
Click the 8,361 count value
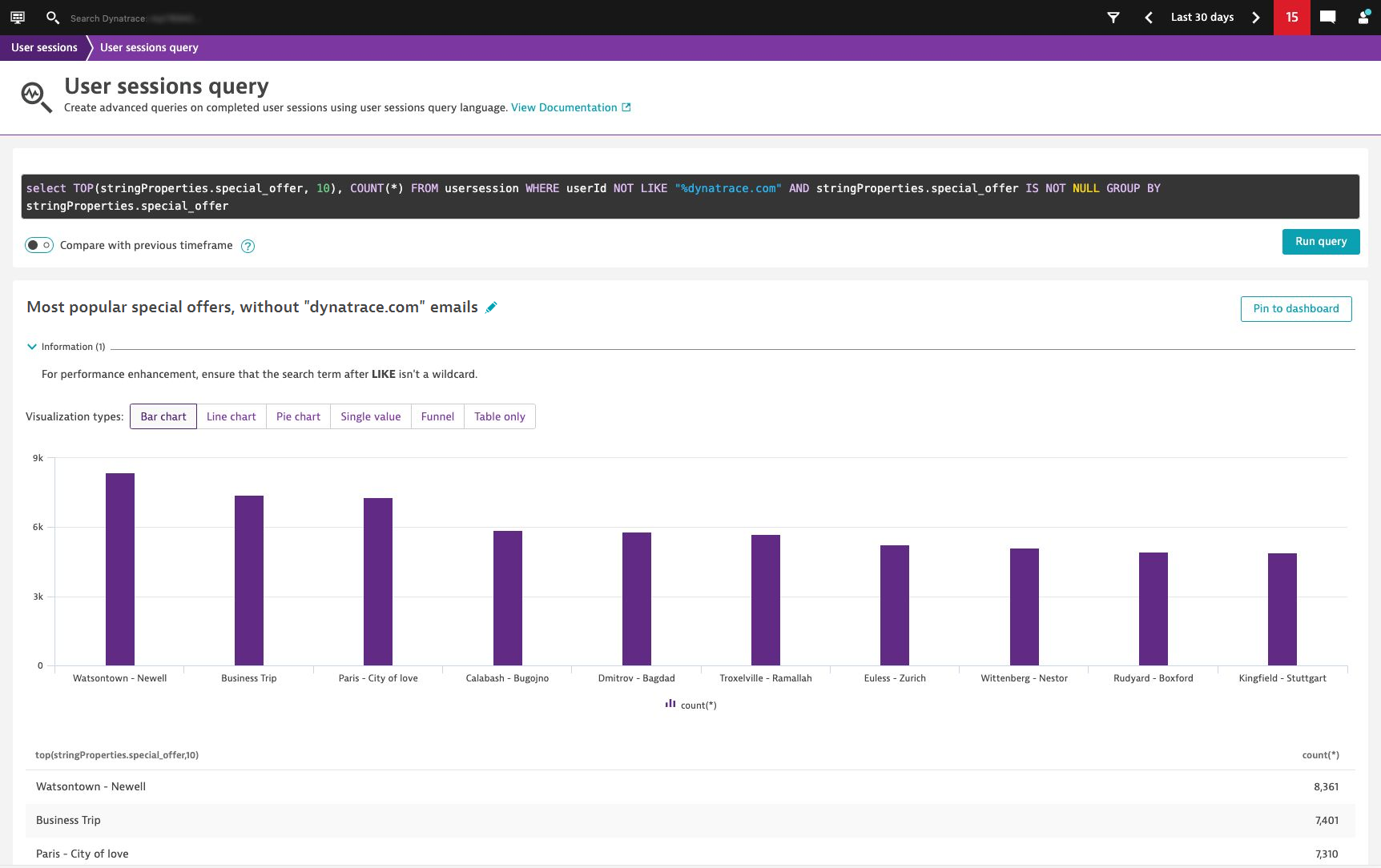[1326, 787]
